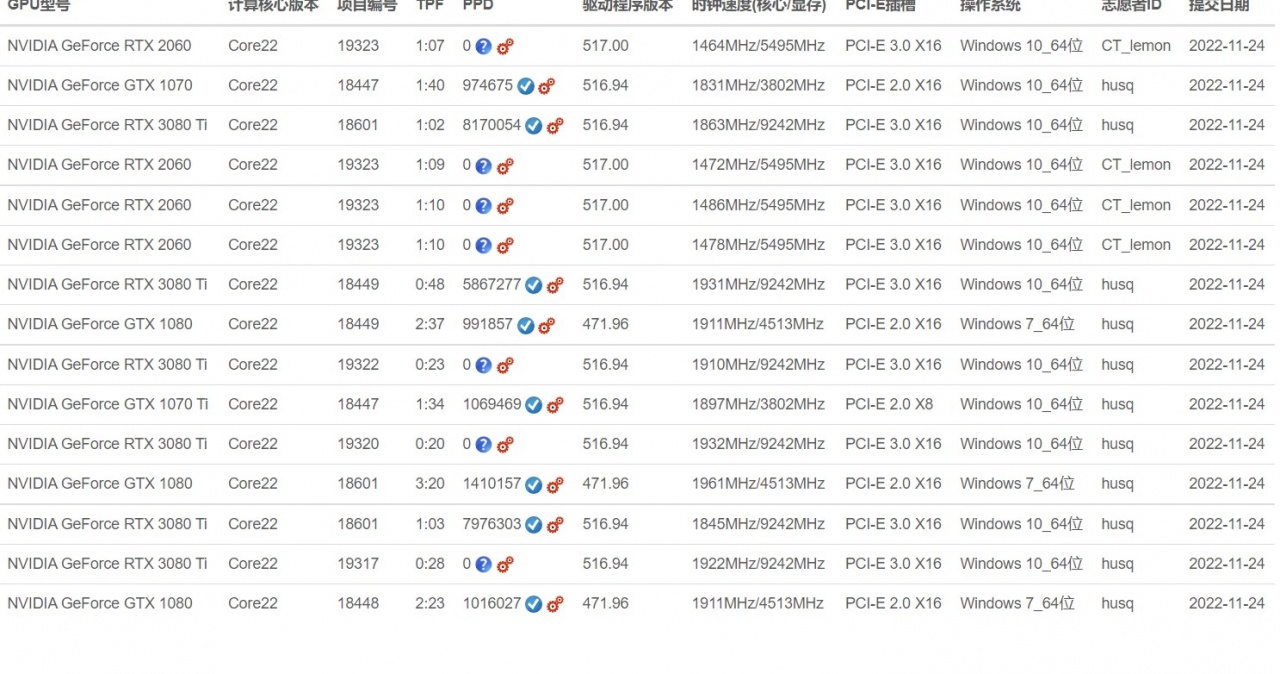
Task: Click the red gears icon beside PPD 991857
Action: pyautogui.click(x=547, y=325)
